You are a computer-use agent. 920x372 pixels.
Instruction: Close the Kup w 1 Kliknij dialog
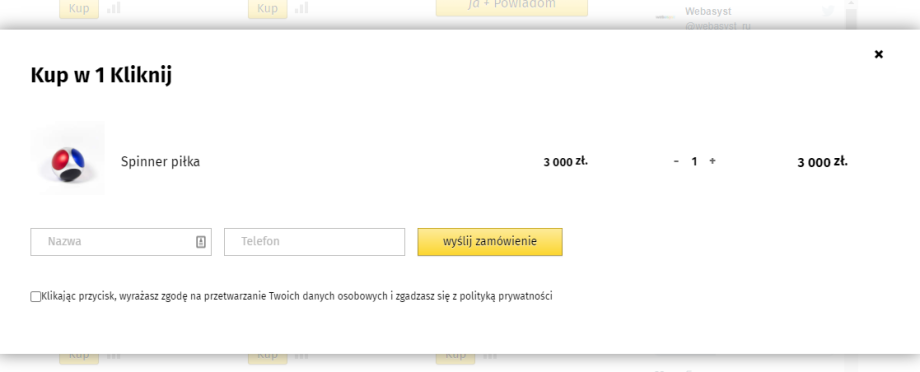(878, 55)
